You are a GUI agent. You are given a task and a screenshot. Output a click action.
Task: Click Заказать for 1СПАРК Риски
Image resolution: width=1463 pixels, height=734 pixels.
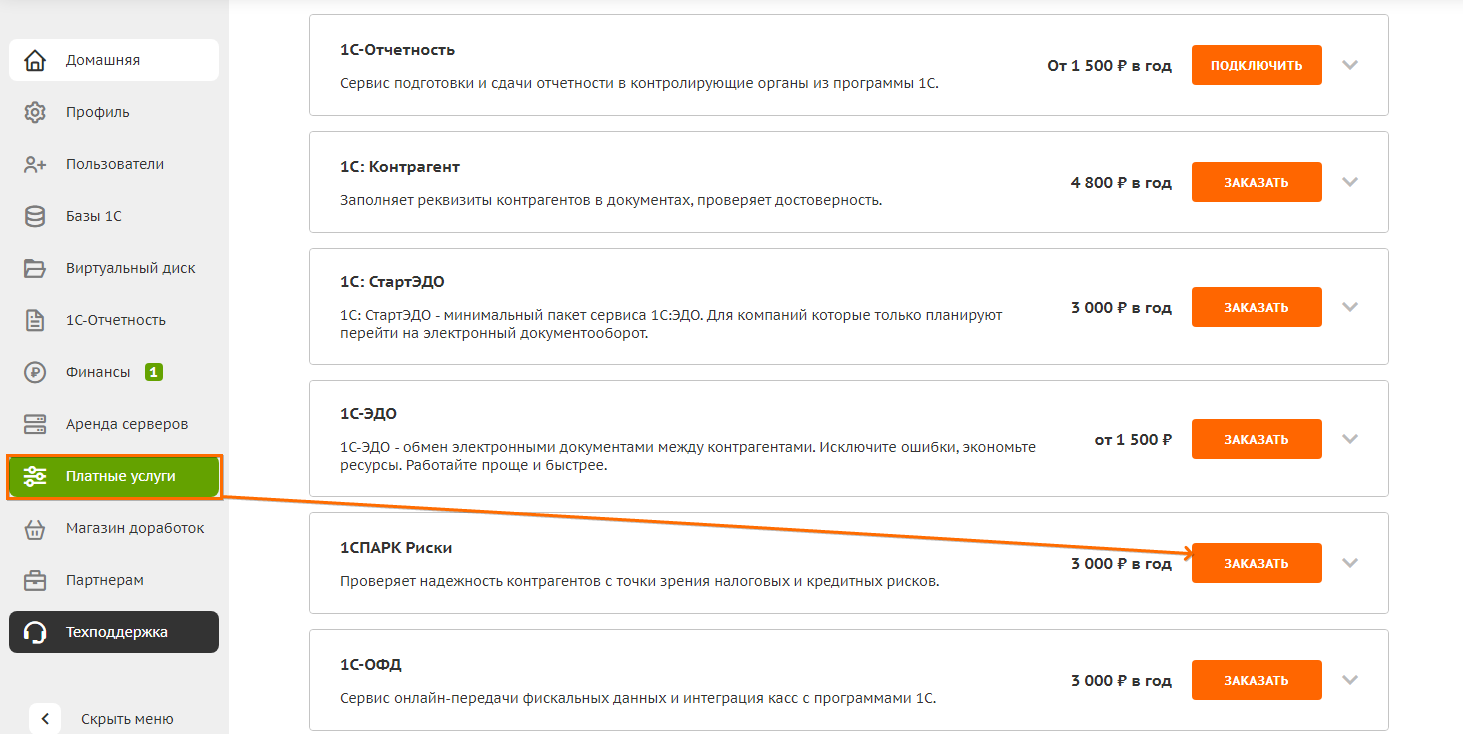point(1256,563)
